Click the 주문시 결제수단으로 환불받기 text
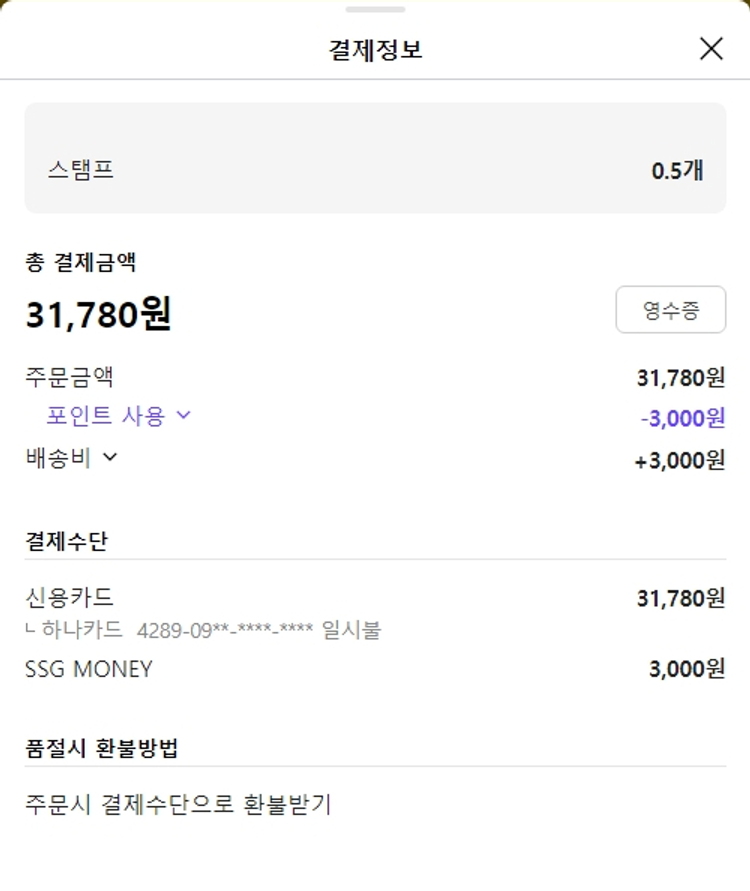This screenshot has width=750, height=891. pos(178,804)
